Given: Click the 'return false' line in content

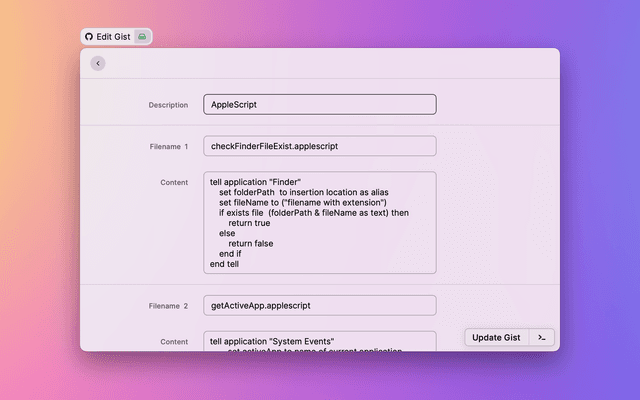Looking at the screenshot, I should 250,243.
